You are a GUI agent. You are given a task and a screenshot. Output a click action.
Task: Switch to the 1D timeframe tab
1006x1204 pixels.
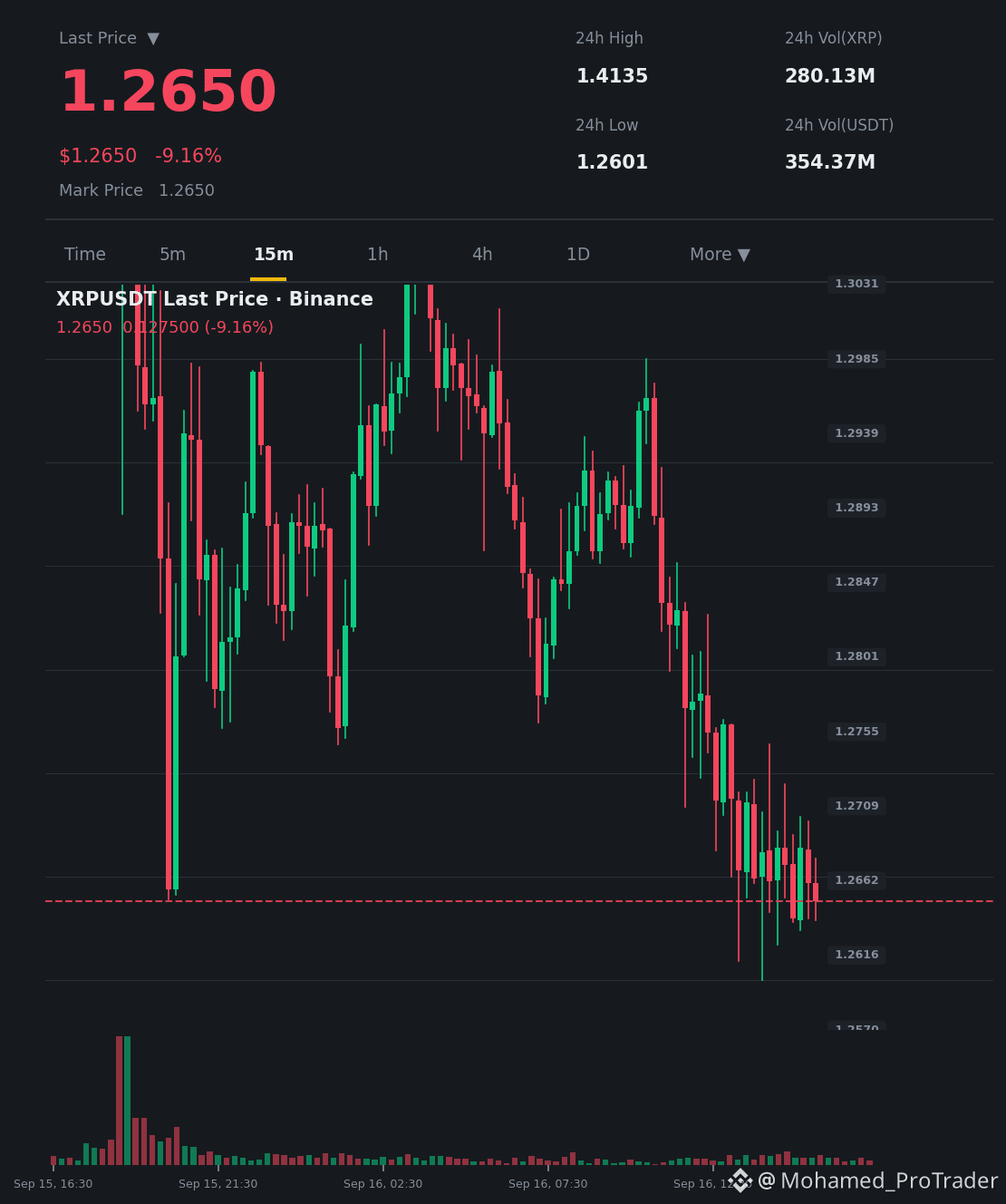click(578, 255)
